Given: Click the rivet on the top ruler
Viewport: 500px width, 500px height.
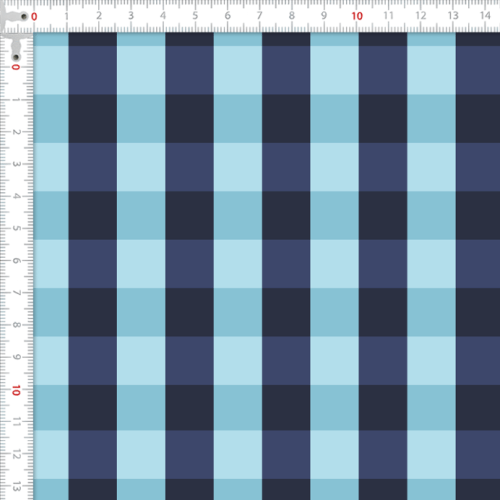Looking at the screenshot, I should point(24,16).
